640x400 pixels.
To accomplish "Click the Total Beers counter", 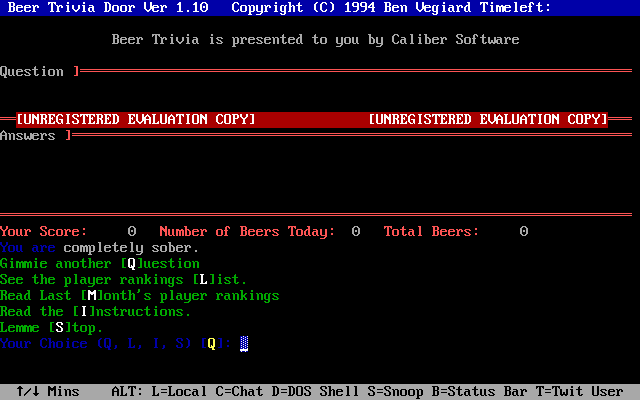I will 523,231.
